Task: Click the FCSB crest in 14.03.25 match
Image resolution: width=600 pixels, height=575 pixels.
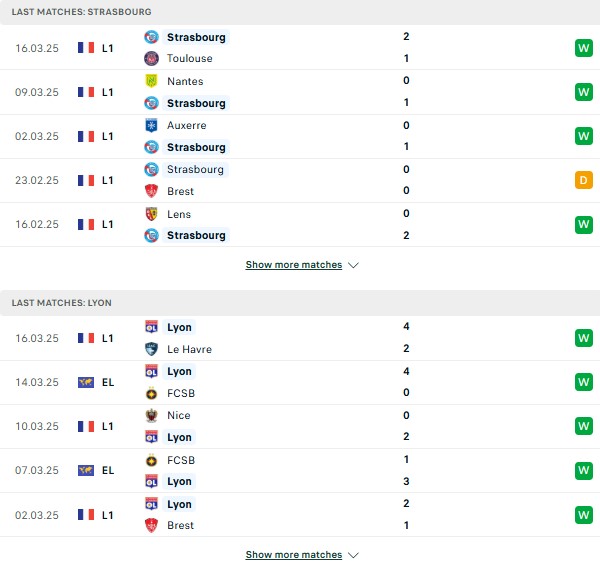Action: point(152,393)
